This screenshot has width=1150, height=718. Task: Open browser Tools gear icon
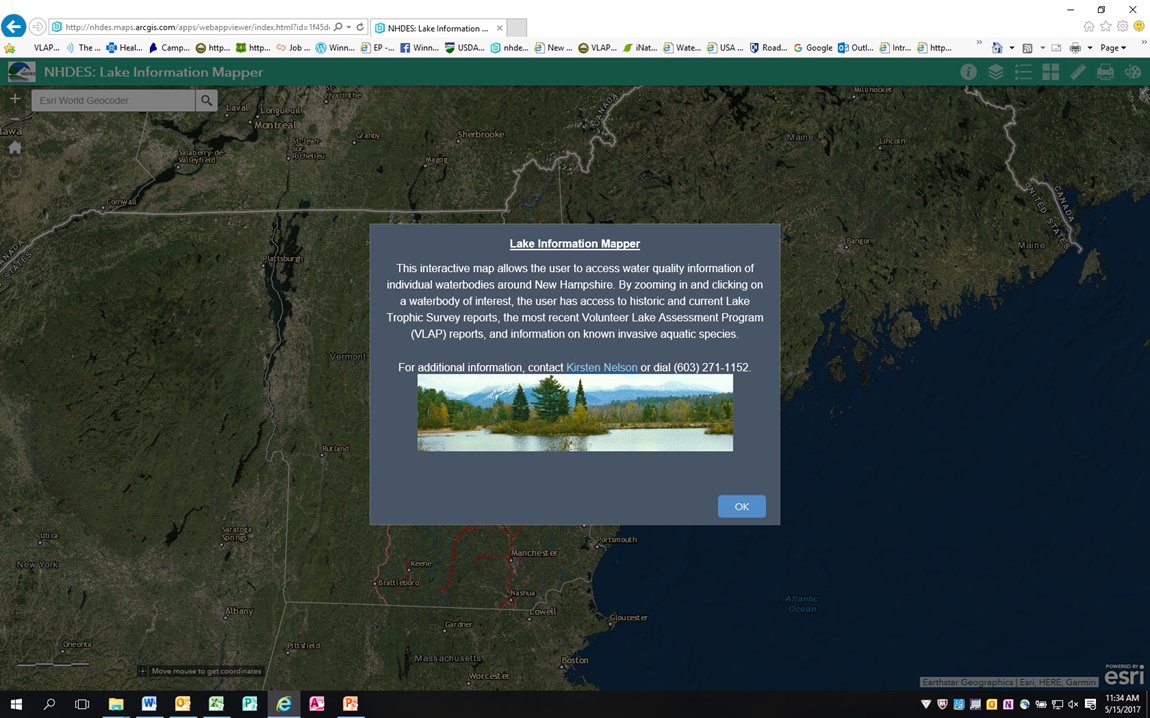(1123, 26)
